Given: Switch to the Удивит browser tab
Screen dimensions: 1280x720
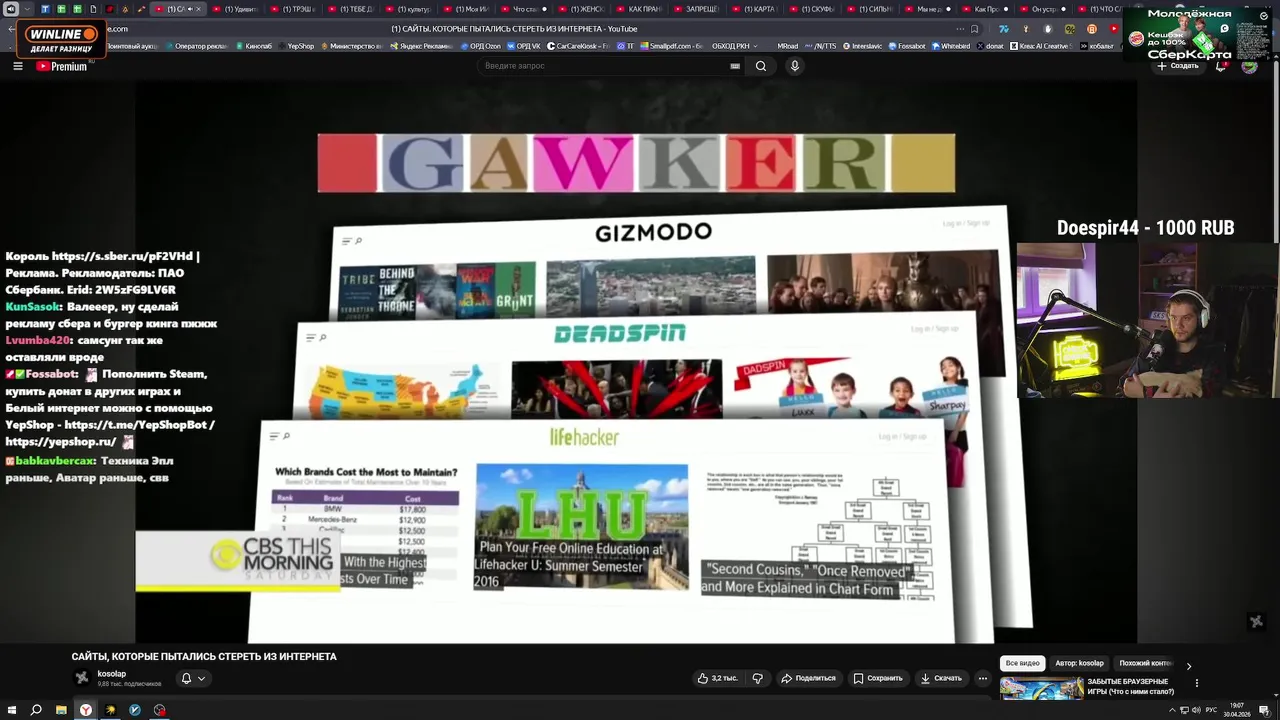Looking at the screenshot, I should pyautogui.click(x=236, y=9).
